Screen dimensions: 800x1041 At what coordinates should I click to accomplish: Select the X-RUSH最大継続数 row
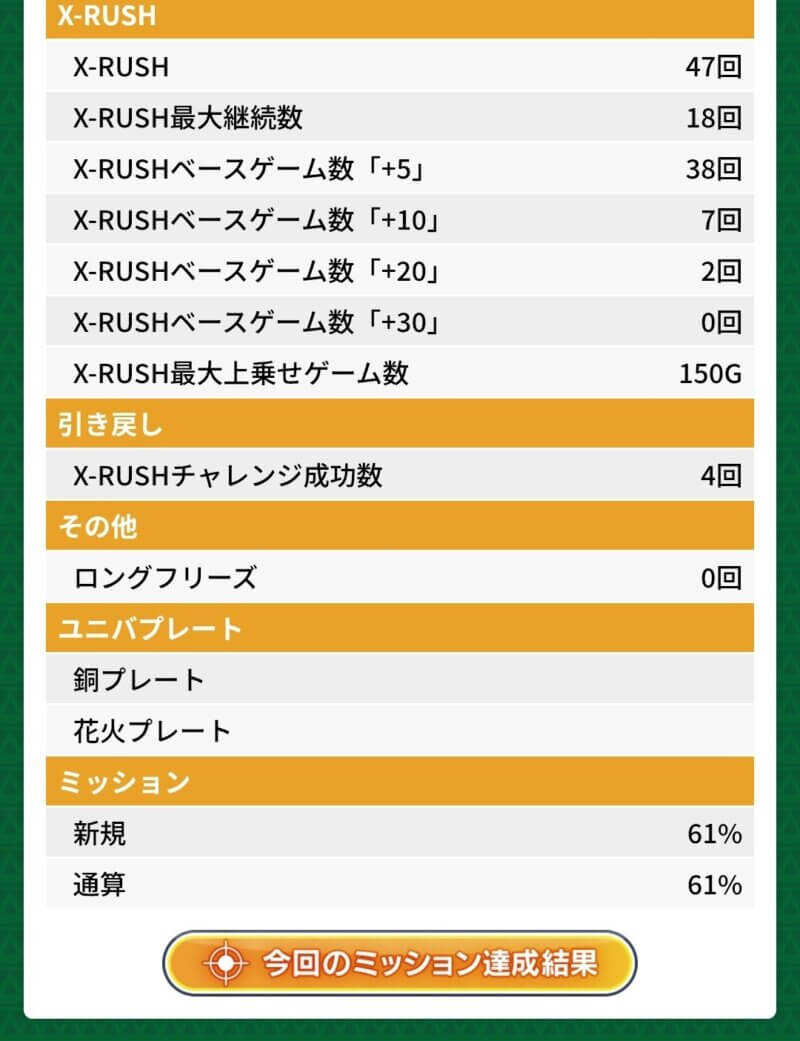coord(400,118)
